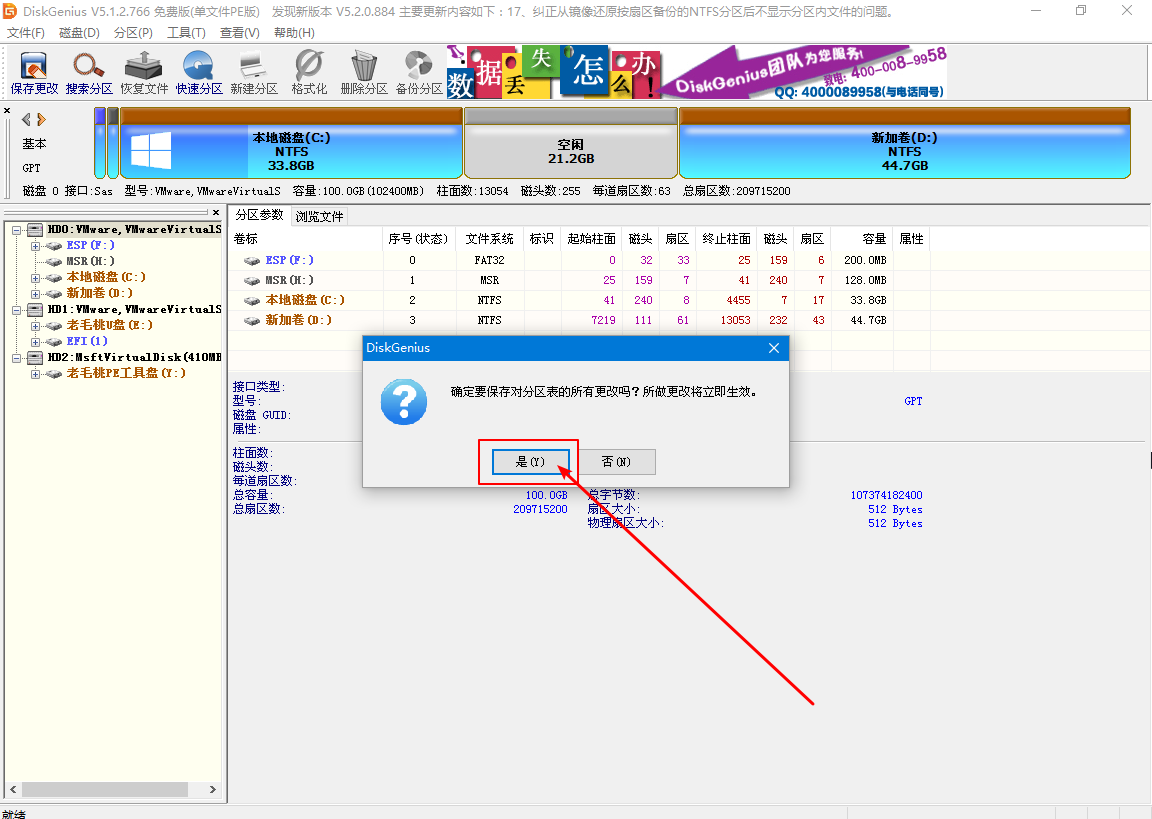This screenshot has width=1152, height=819.
Task: Collapse the HD2 MsftVirtualDisk tree node
Action: click(16, 358)
